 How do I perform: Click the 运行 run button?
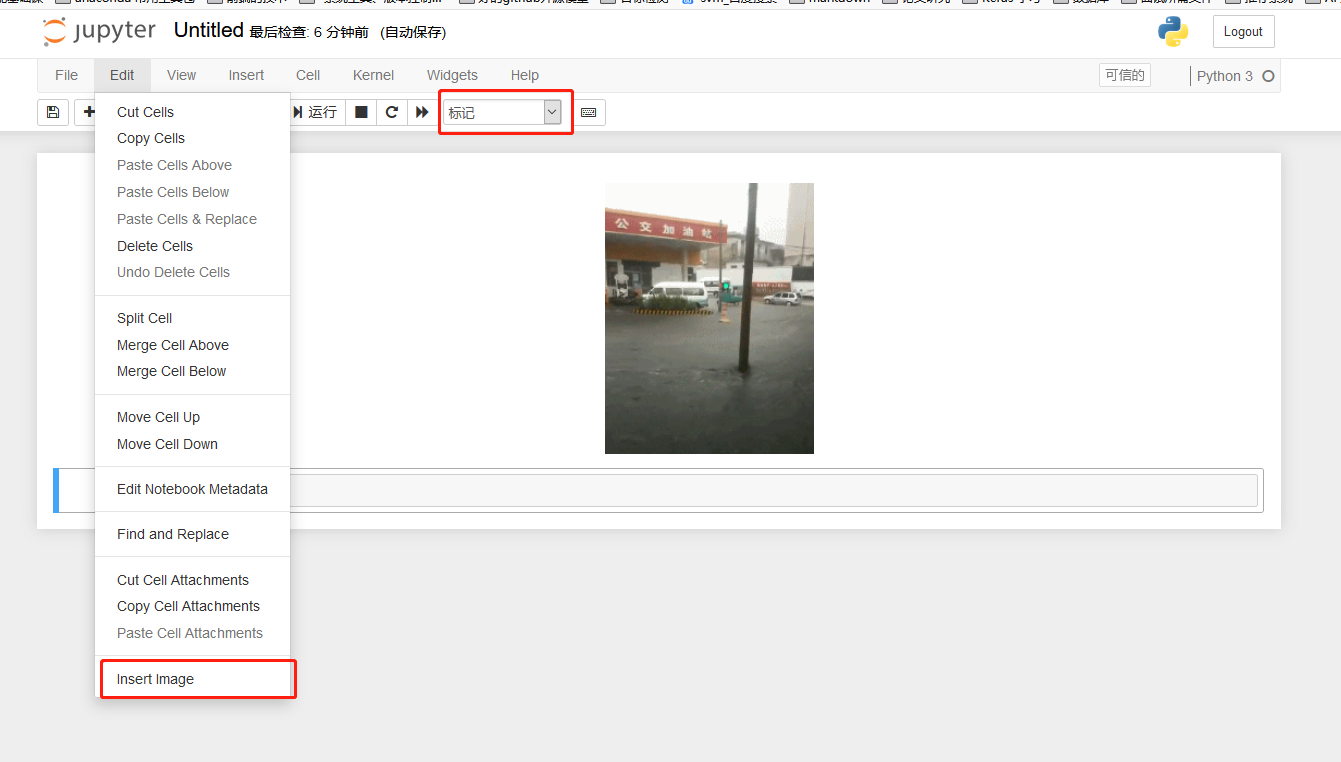tap(315, 112)
